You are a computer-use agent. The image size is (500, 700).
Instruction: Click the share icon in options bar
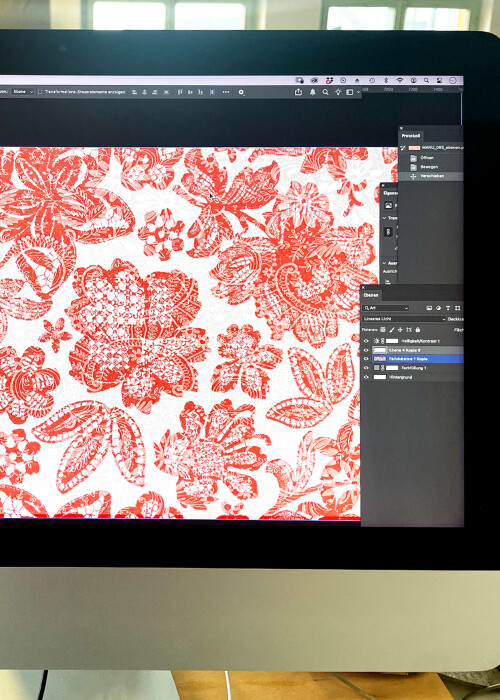click(298, 92)
